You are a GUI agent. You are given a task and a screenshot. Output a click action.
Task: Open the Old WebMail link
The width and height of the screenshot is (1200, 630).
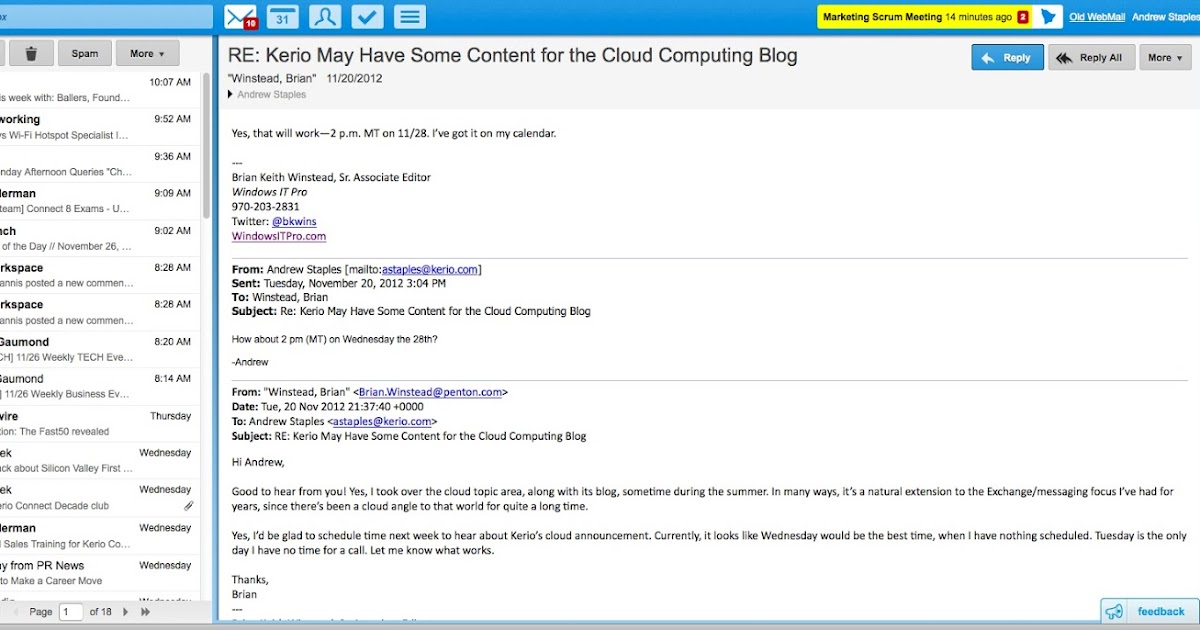coord(1097,17)
